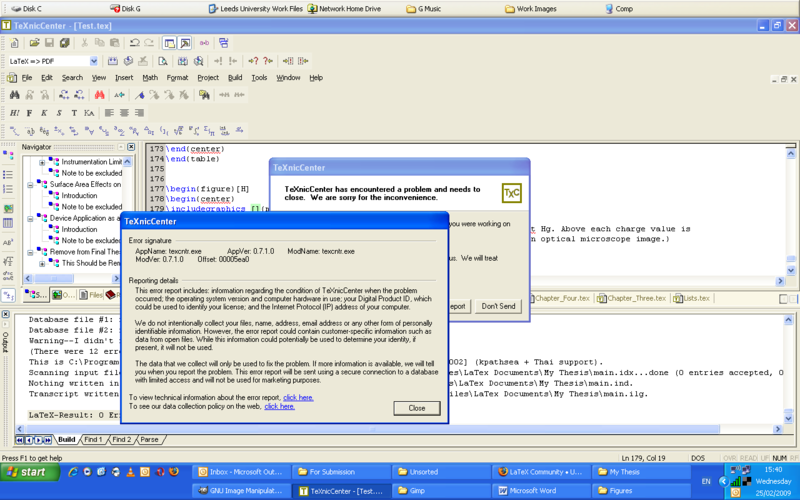Click the bold F formatting icon
Image resolution: width=800 pixels, height=500 pixels.
tap(29, 113)
